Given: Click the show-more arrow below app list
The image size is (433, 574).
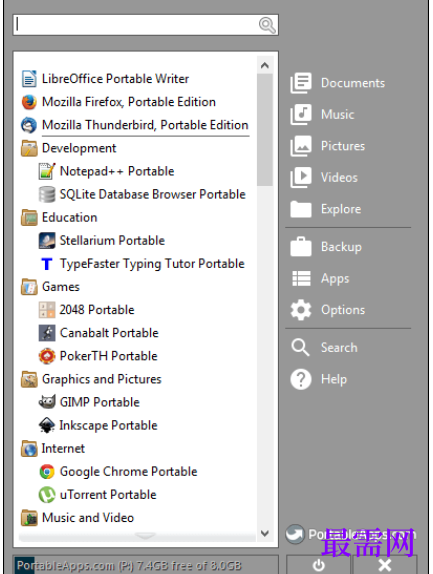Looking at the screenshot, I should pos(145,536).
